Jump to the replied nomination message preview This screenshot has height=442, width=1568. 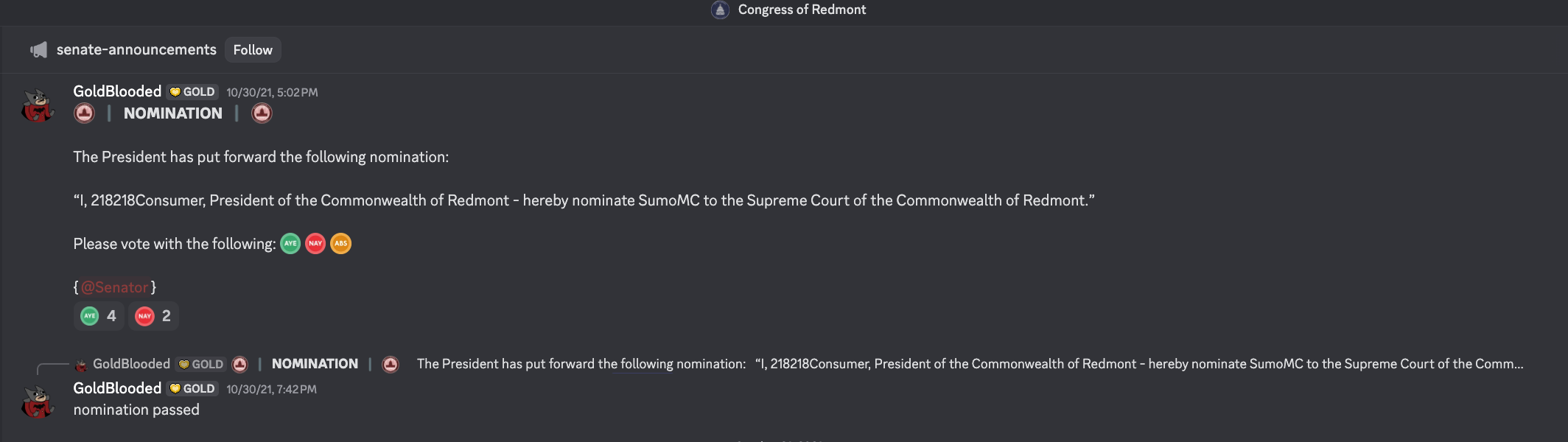970,364
